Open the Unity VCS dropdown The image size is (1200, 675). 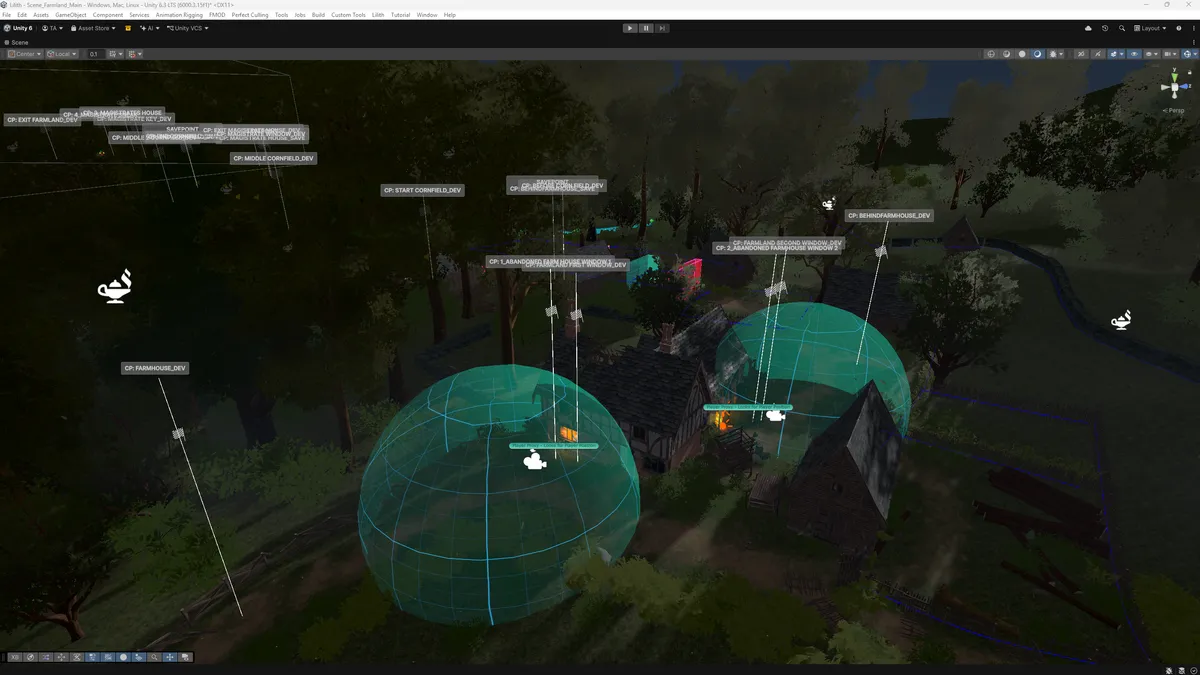click(188, 28)
